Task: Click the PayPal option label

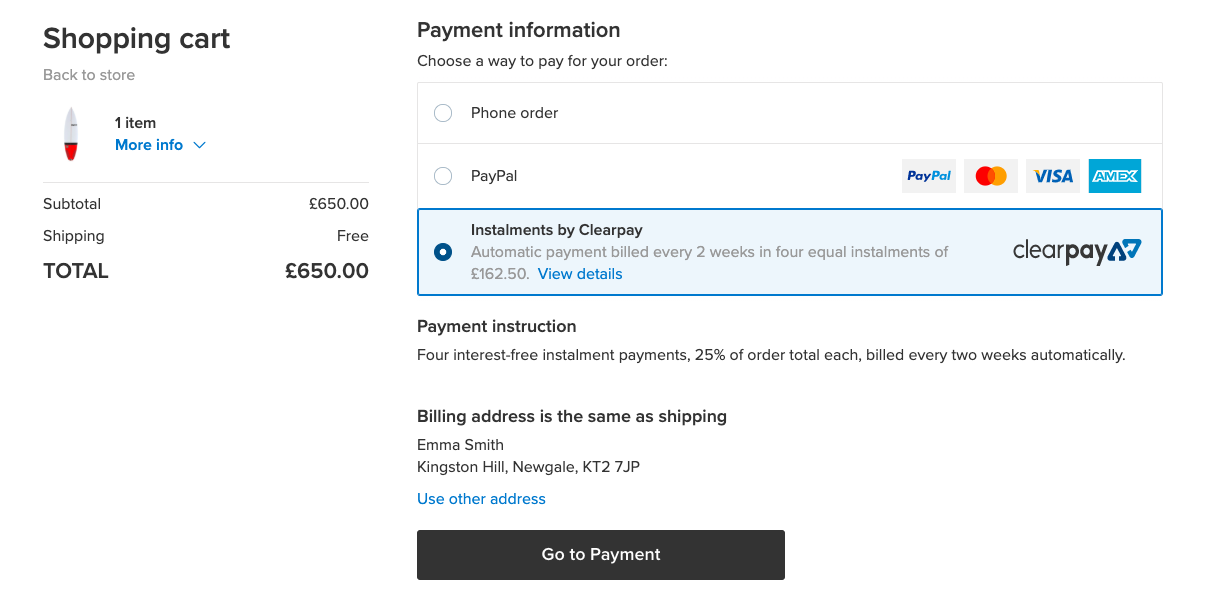Action: pyautogui.click(x=494, y=176)
